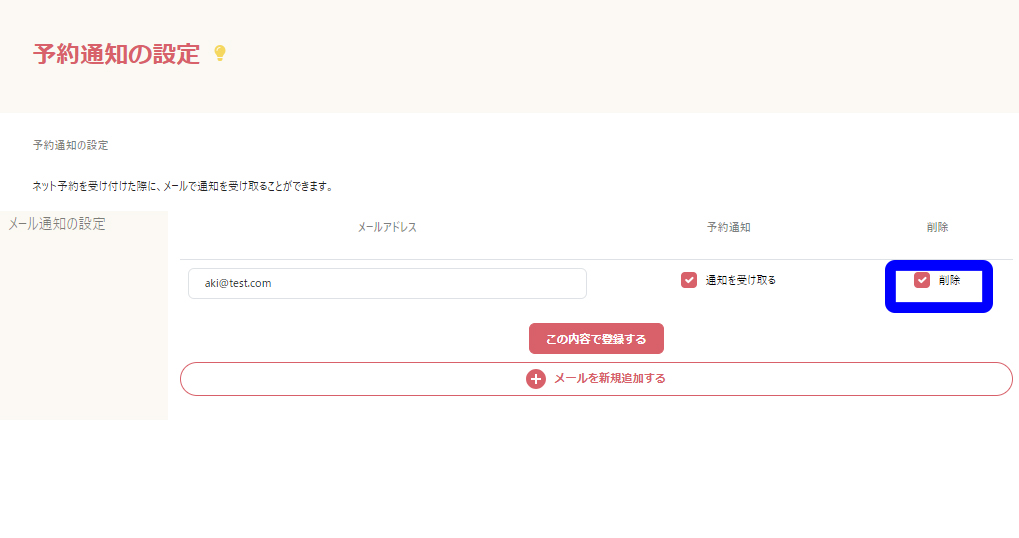Click the plus icon in the add-mail button
Viewport: 1019px width, 538px height.
click(536, 379)
